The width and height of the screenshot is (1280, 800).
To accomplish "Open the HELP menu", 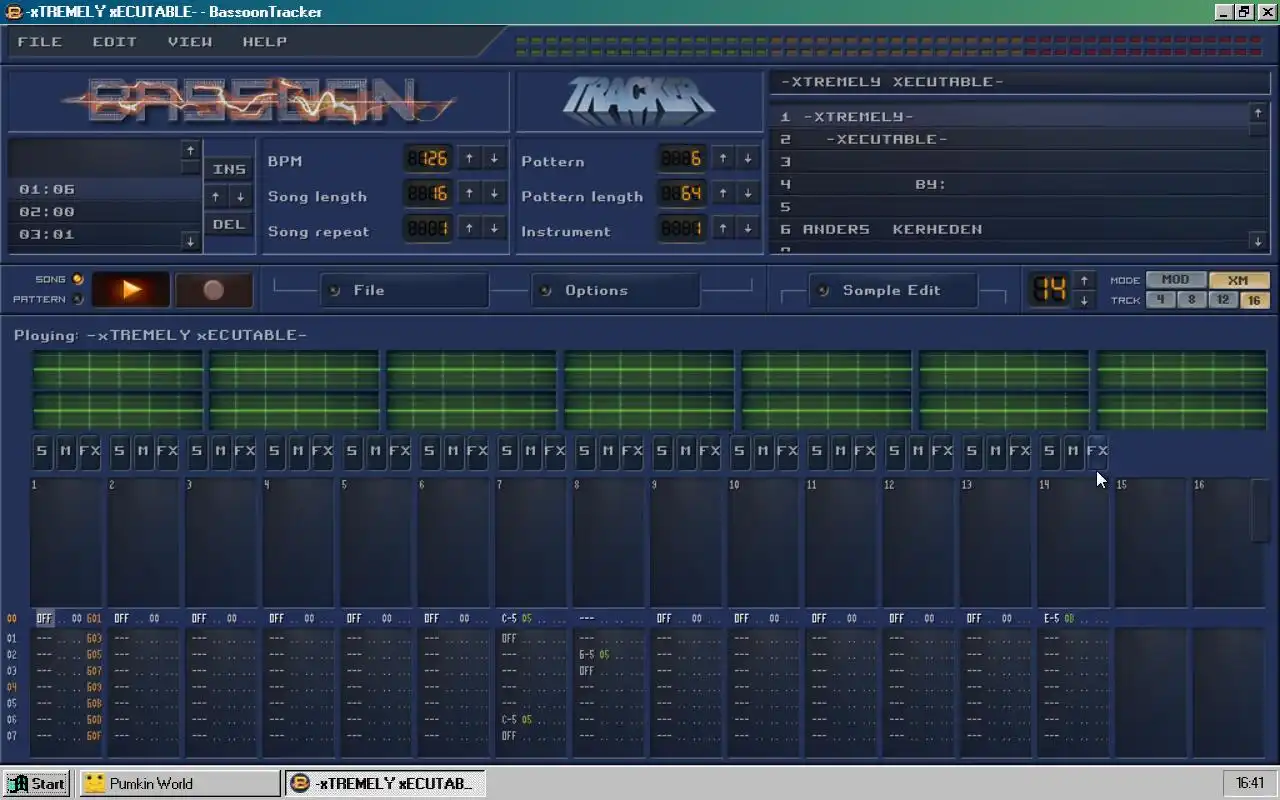I will (265, 42).
